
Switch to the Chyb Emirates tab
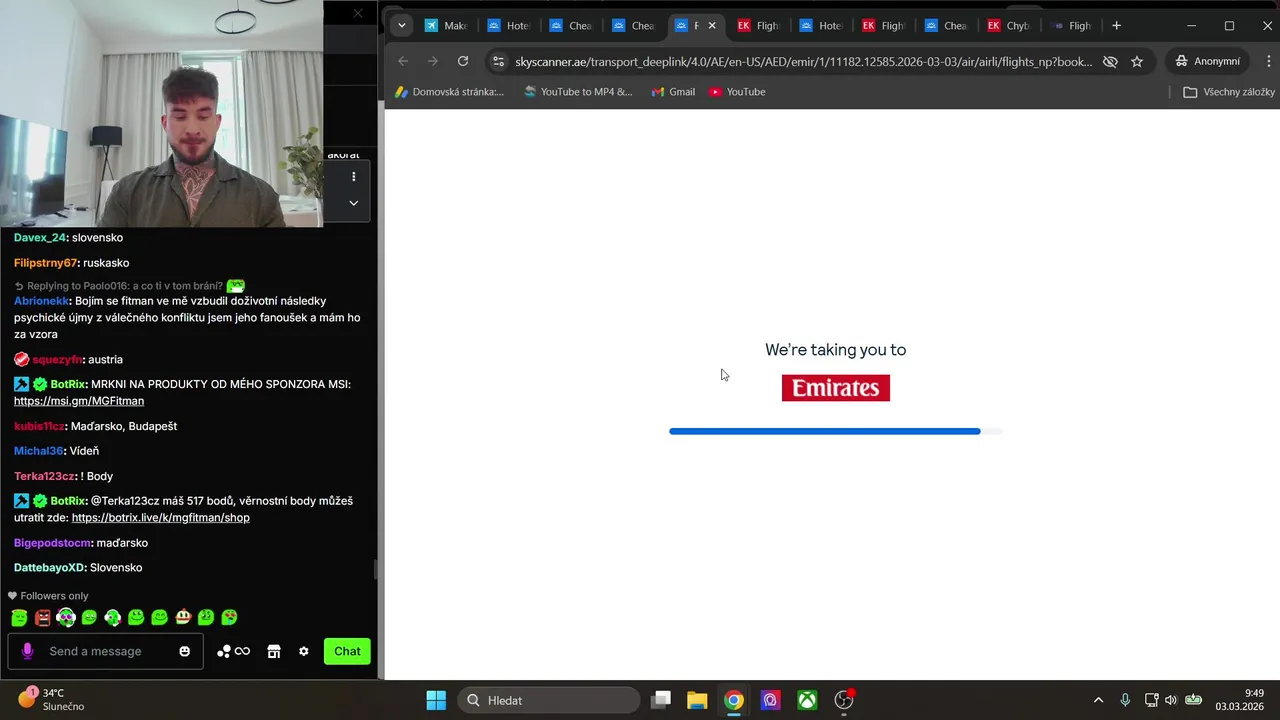pyautogui.click(x=1007, y=25)
